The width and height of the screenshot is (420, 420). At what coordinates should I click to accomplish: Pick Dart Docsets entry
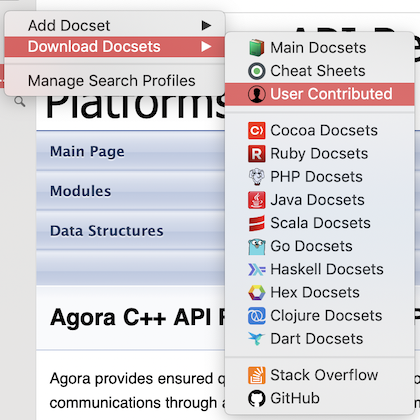[x=320, y=339]
